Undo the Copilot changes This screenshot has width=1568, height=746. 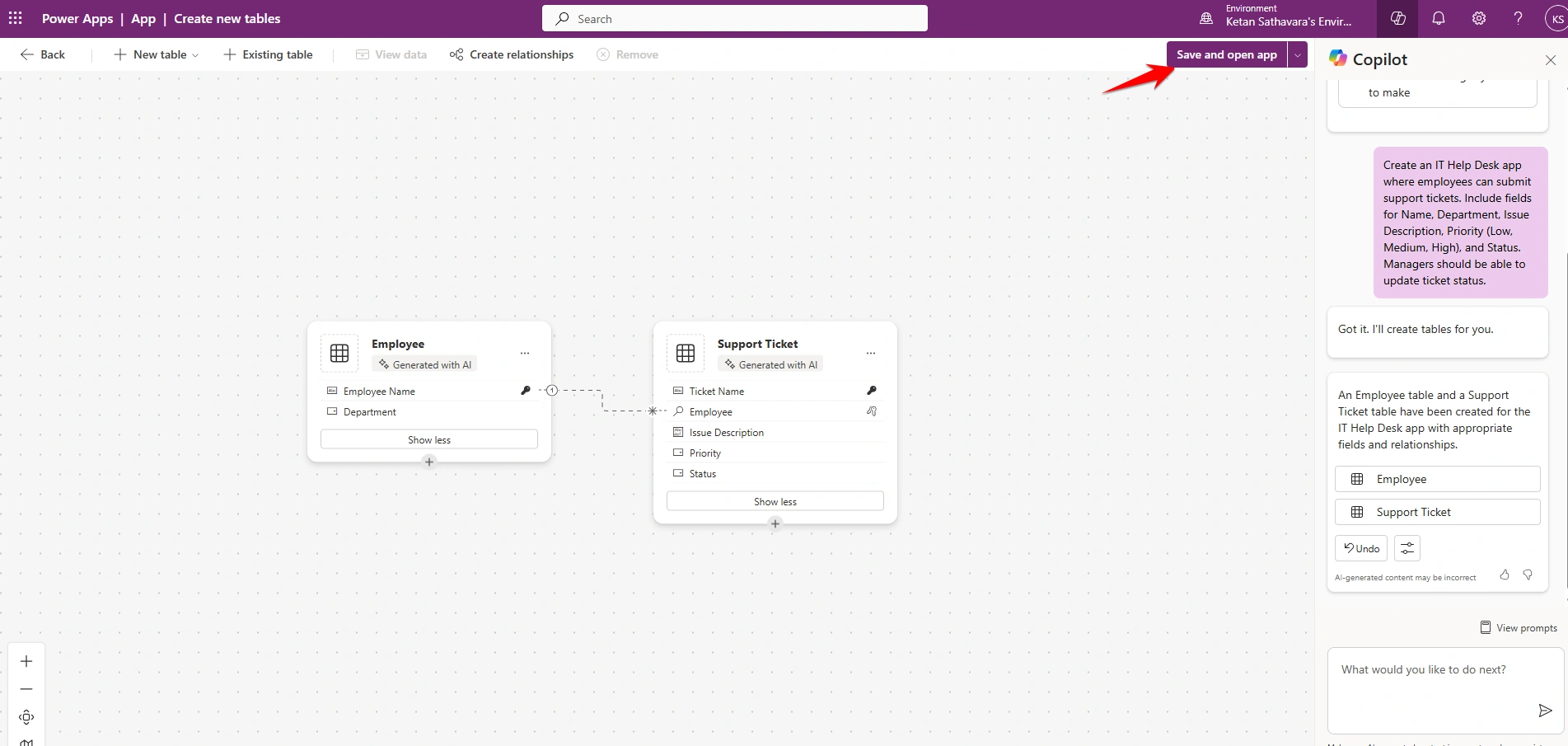click(1361, 548)
